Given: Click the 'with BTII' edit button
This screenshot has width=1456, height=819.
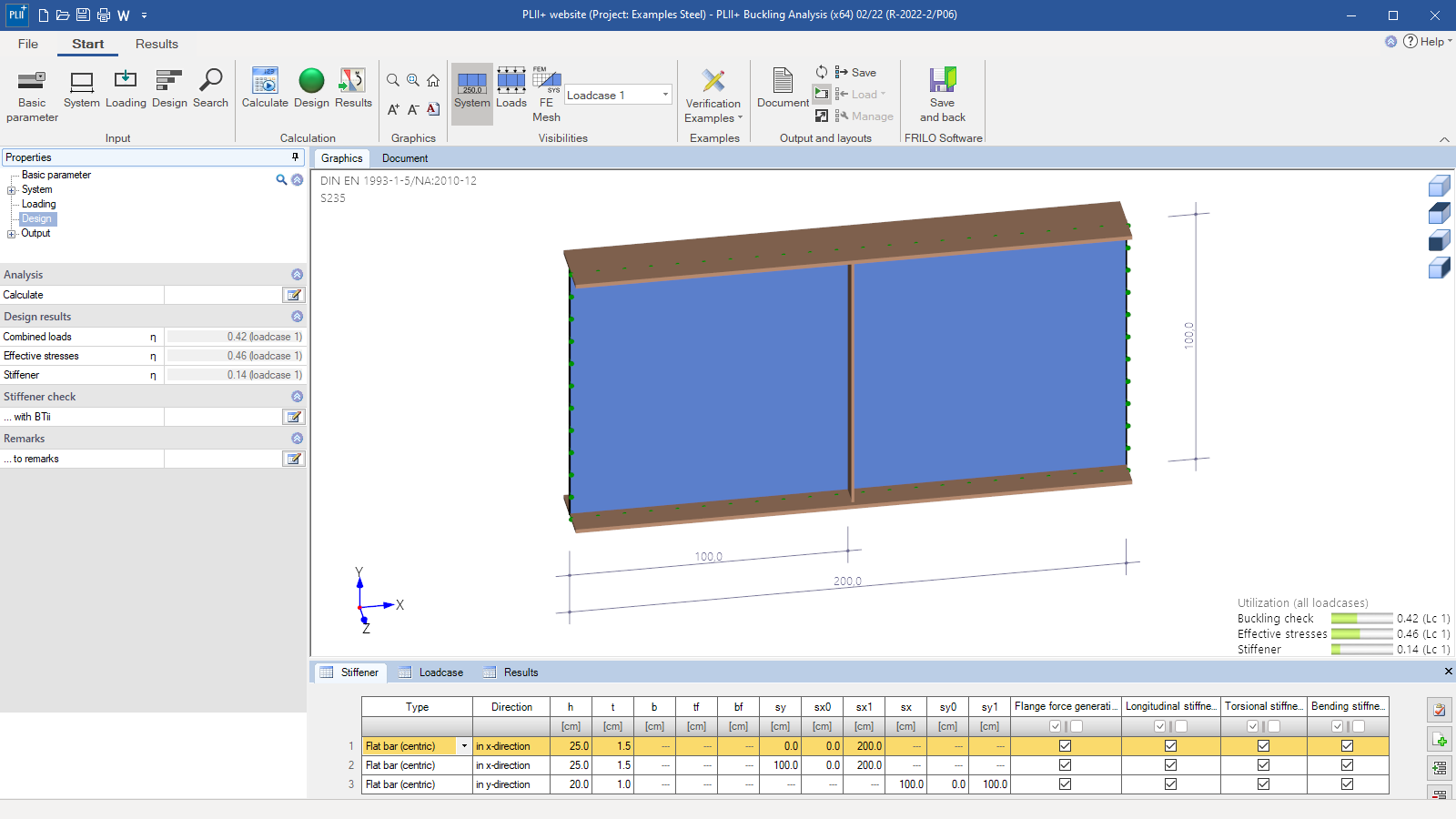Looking at the screenshot, I should pyautogui.click(x=294, y=417).
